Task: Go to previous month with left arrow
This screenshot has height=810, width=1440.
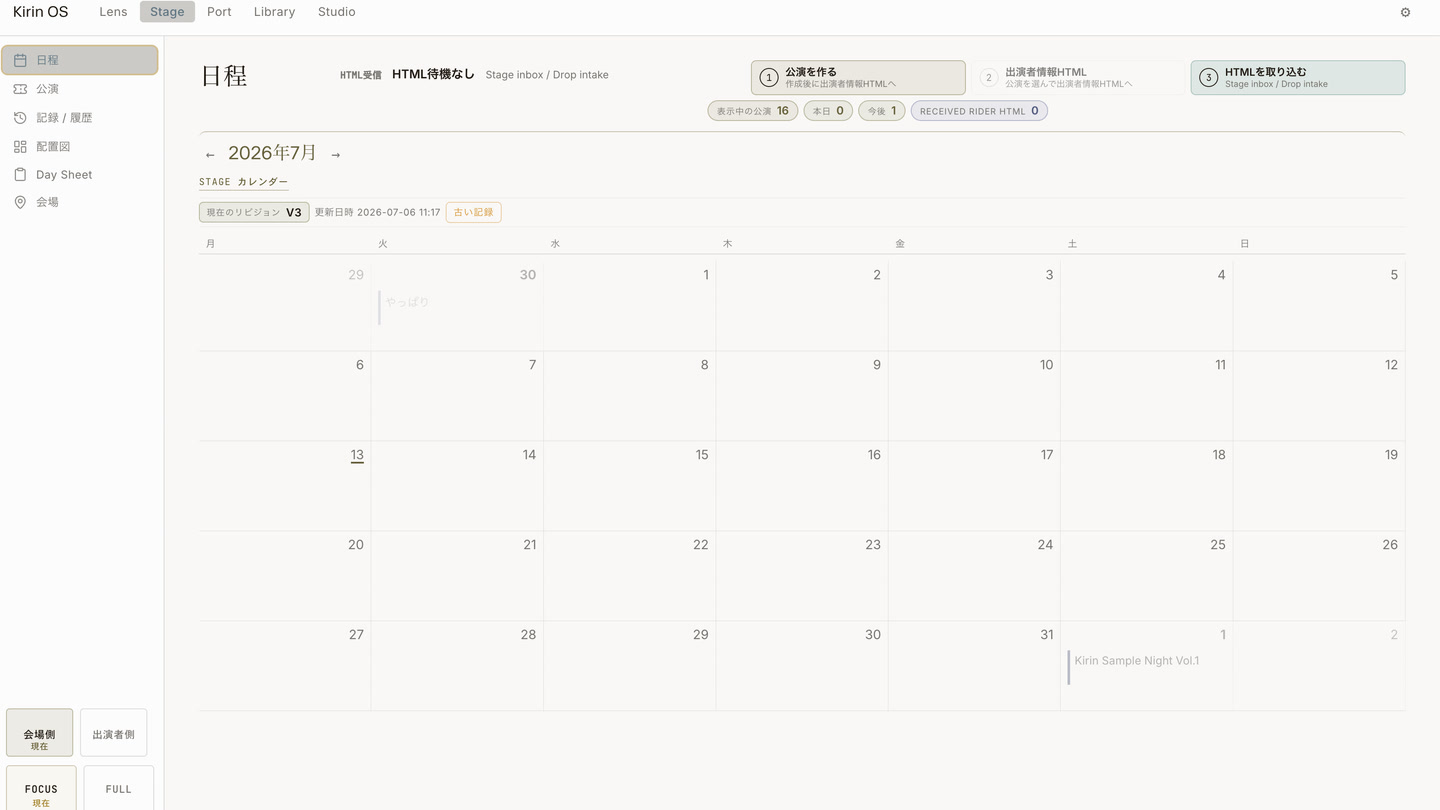Action: (x=210, y=155)
